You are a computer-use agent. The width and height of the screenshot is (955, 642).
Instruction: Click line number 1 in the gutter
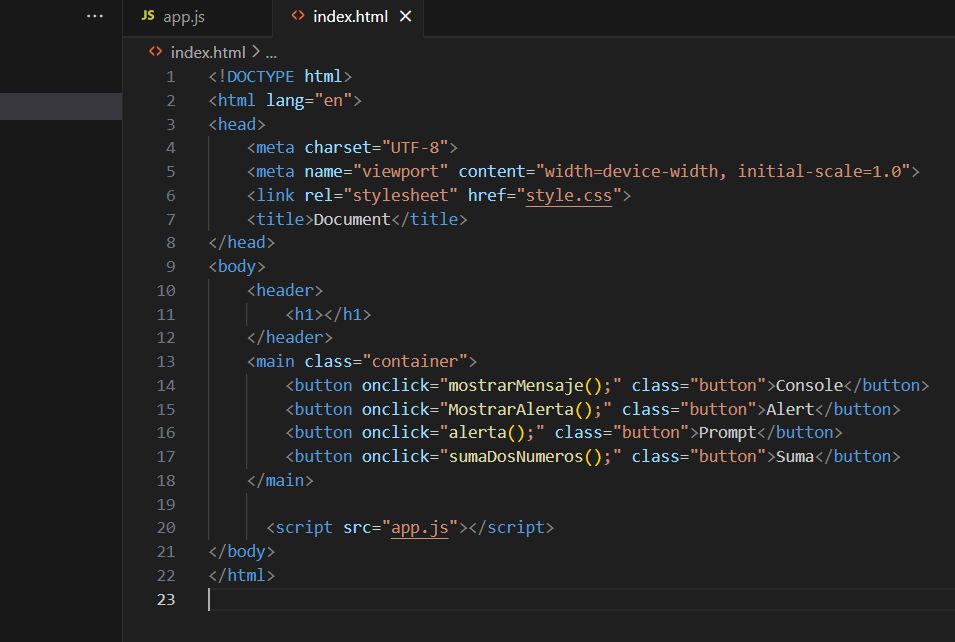point(171,77)
